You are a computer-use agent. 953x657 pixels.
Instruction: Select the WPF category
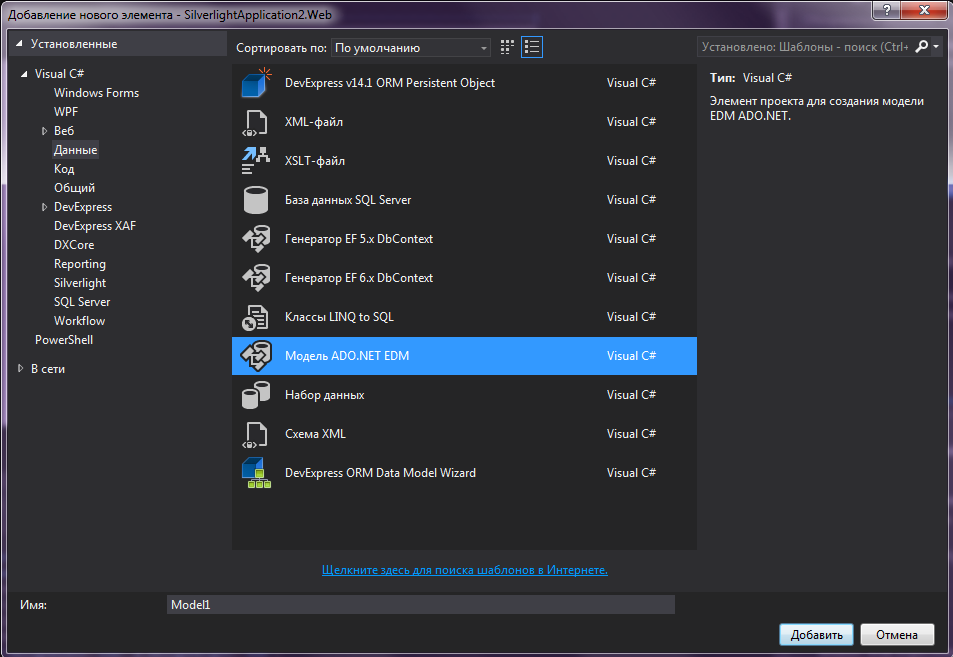coord(66,112)
